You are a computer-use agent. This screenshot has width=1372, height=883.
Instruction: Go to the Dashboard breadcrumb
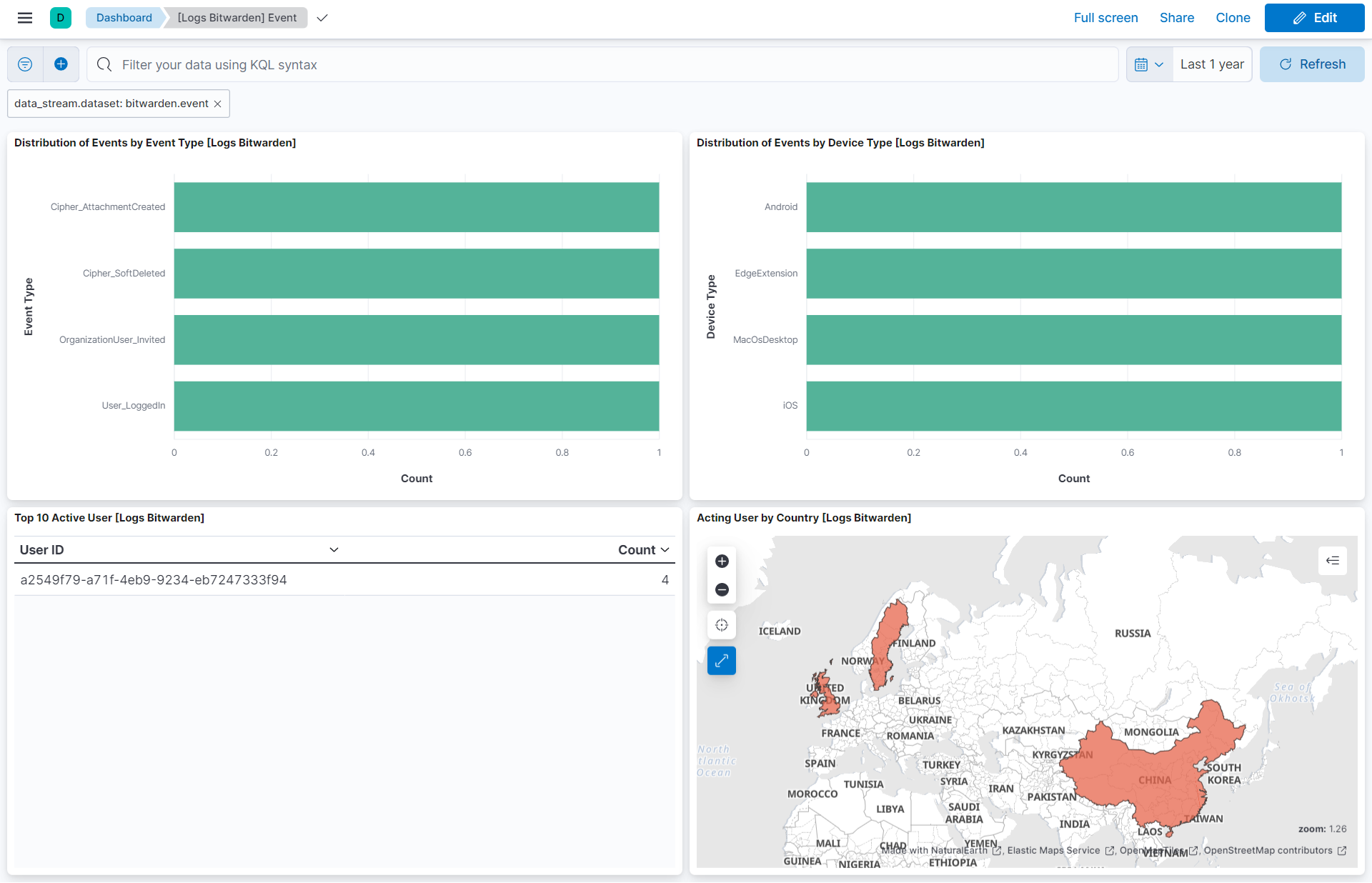point(124,18)
